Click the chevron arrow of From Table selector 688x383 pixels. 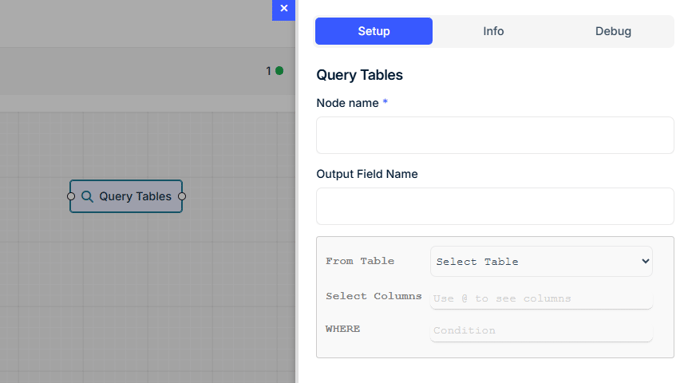click(x=645, y=261)
